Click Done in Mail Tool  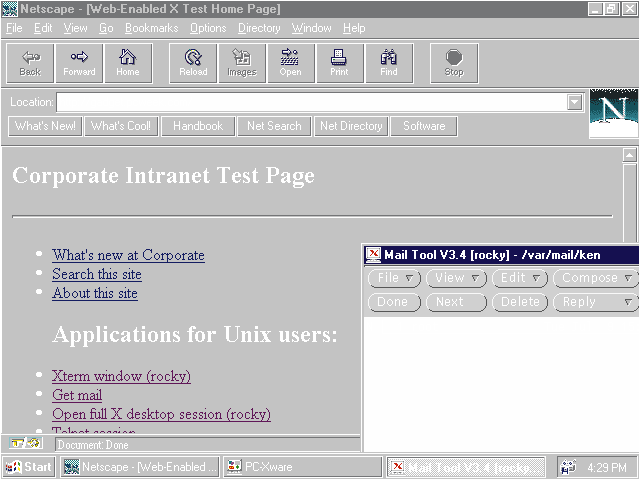[394, 302]
